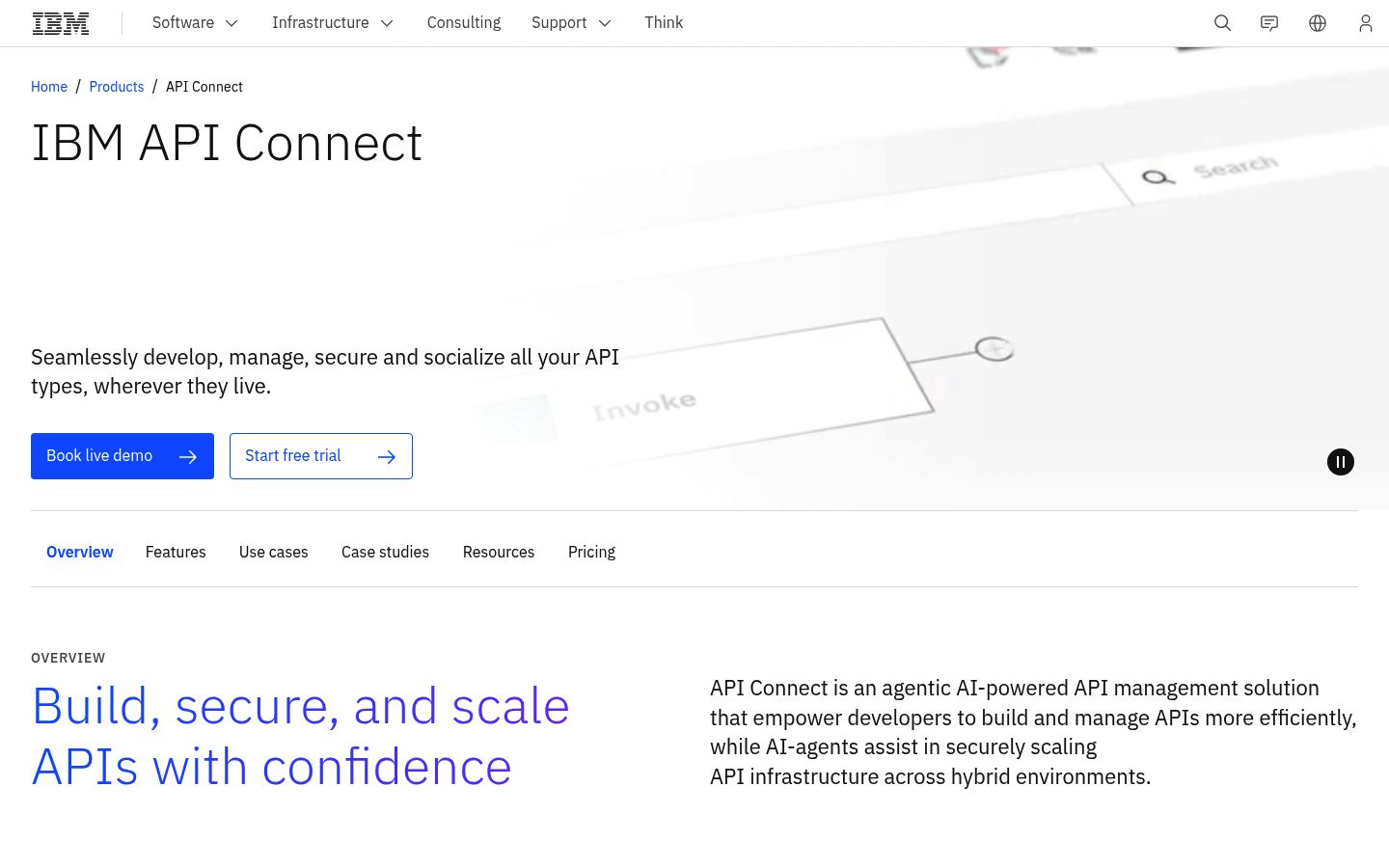Image resolution: width=1389 pixels, height=868 pixels.
Task: Go to Home breadcrumb link
Action: [49, 87]
